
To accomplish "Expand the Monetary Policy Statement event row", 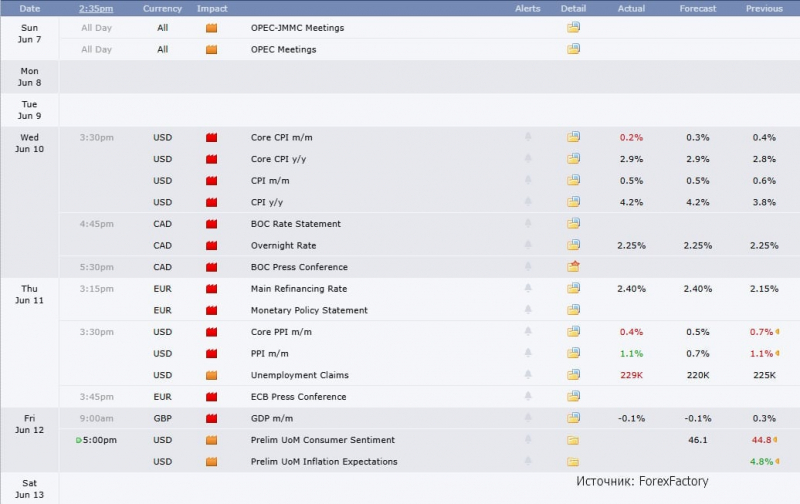I will [430, 310].
